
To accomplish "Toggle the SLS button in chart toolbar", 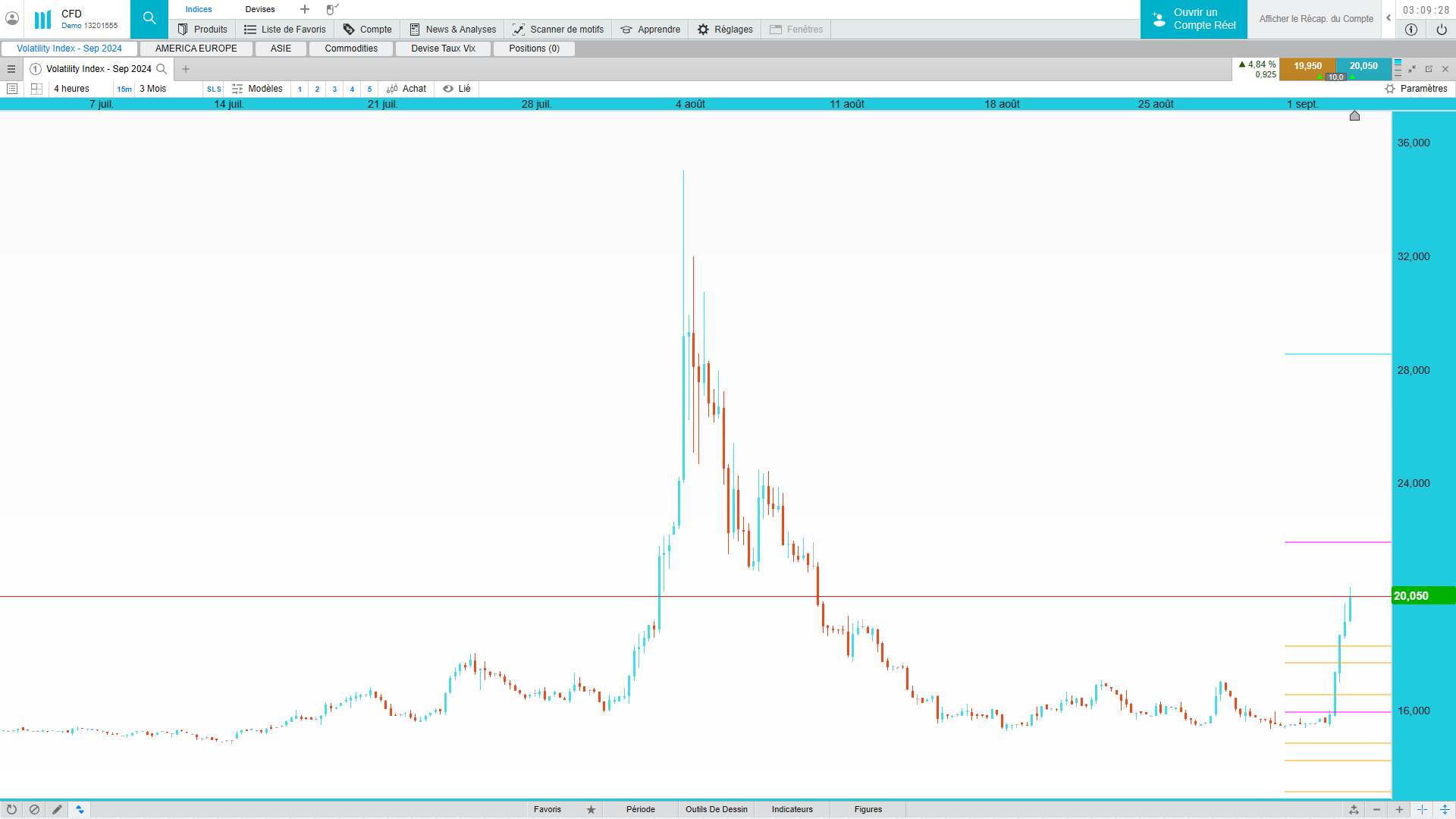I will point(214,89).
